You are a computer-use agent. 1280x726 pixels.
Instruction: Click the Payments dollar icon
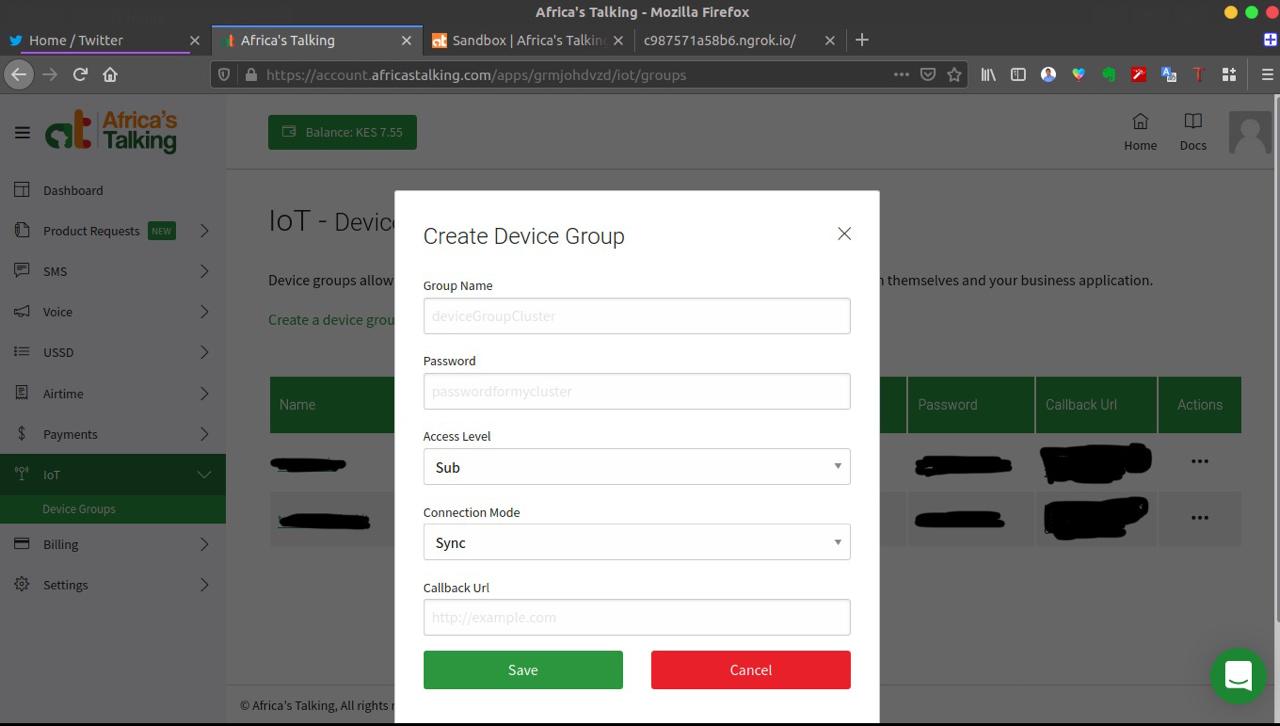coord(22,434)
